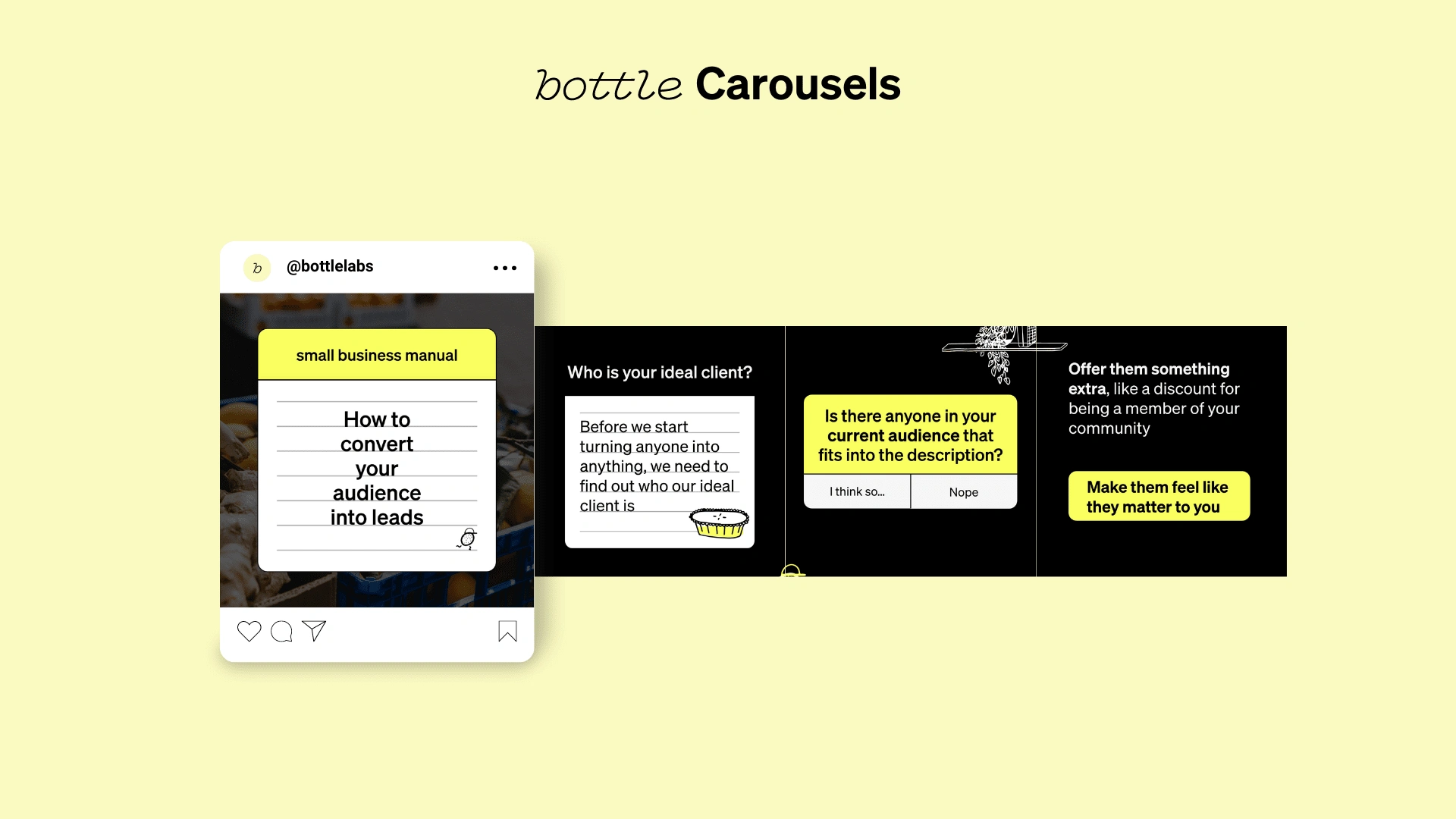The width and height of the screenshot is (1456, 819).
Task: Click the bookmark/save icon
Action: 506,631
